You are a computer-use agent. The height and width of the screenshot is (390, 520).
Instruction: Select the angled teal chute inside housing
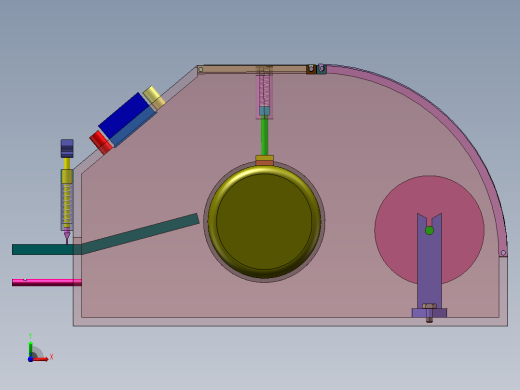click(141, 233)
